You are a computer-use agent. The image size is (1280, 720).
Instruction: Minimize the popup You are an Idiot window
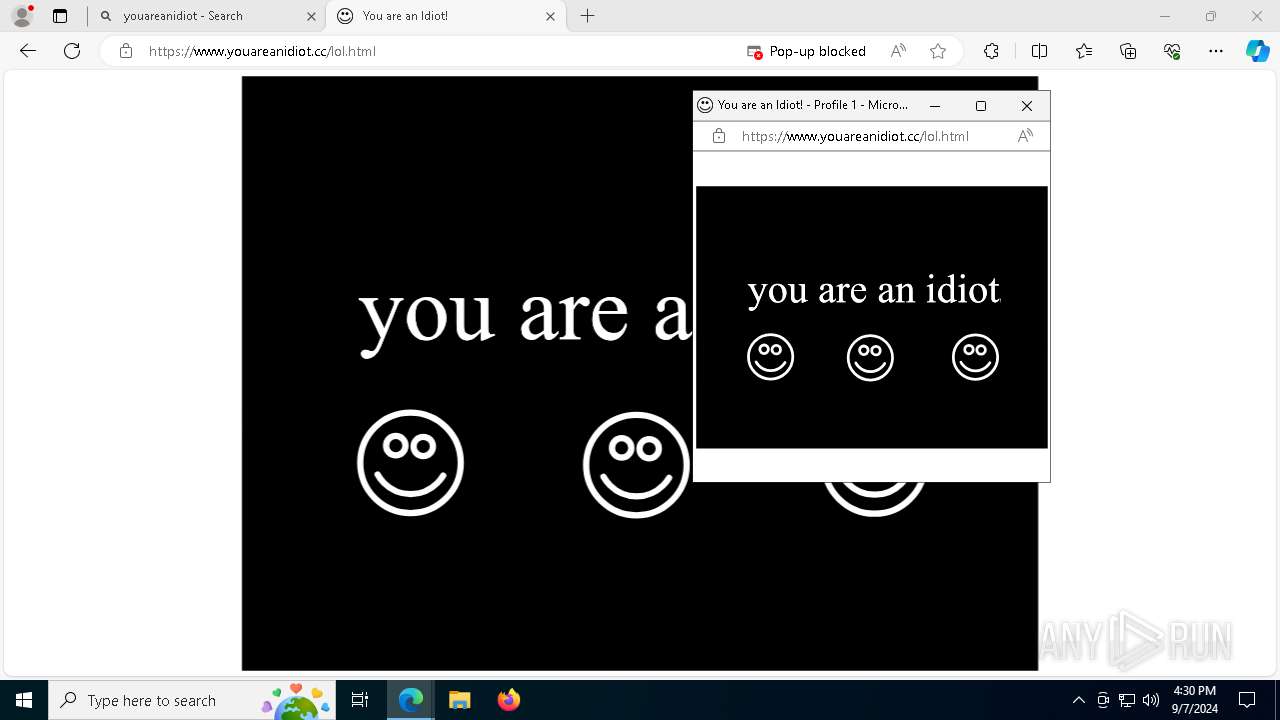[935, 105]
